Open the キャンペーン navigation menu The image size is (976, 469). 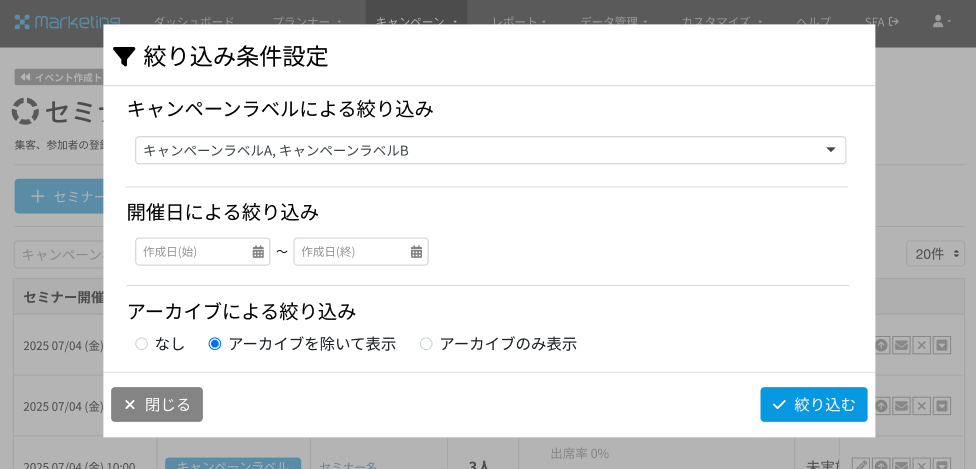pyautogui.click(x=416, y=21)
